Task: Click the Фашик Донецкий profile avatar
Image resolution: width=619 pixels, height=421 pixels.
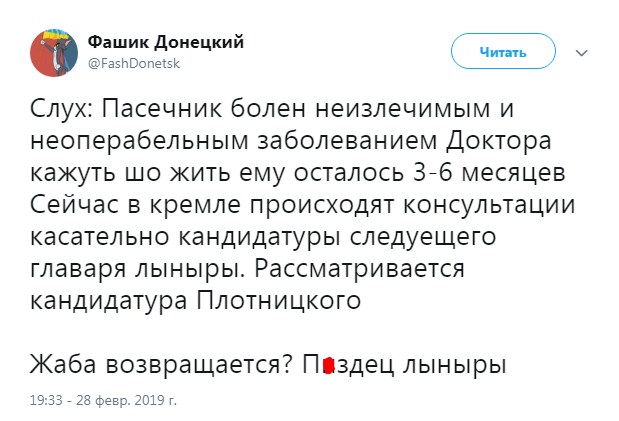Action: pyautogui.click(x=56, y=52)
